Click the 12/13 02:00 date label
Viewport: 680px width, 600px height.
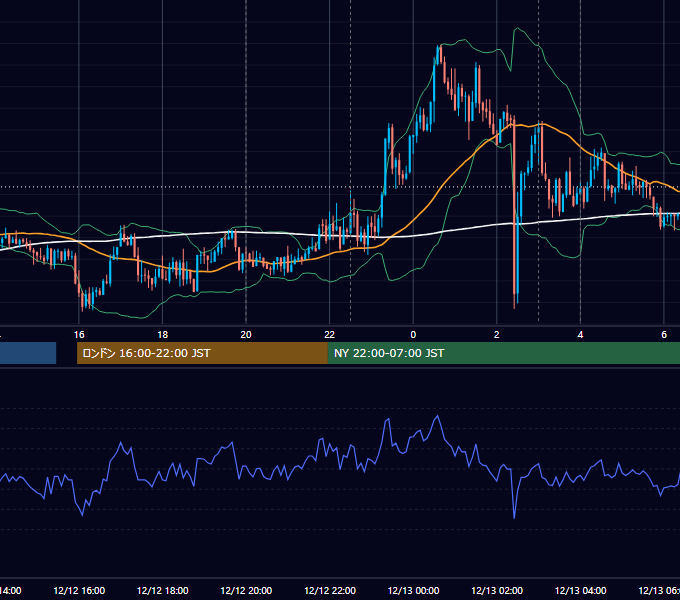[497, 590]
